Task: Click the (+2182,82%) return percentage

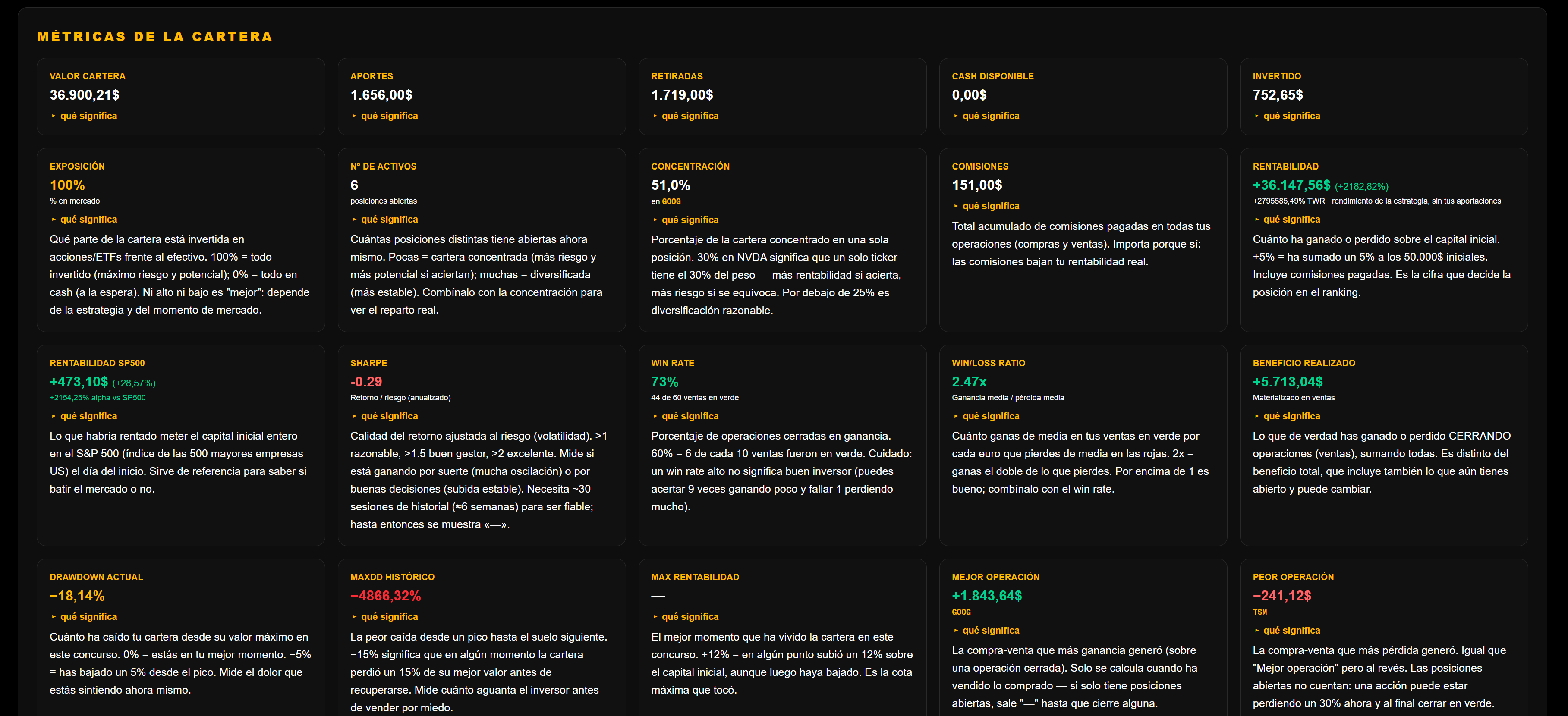Action: click(x=1362, y=186)
